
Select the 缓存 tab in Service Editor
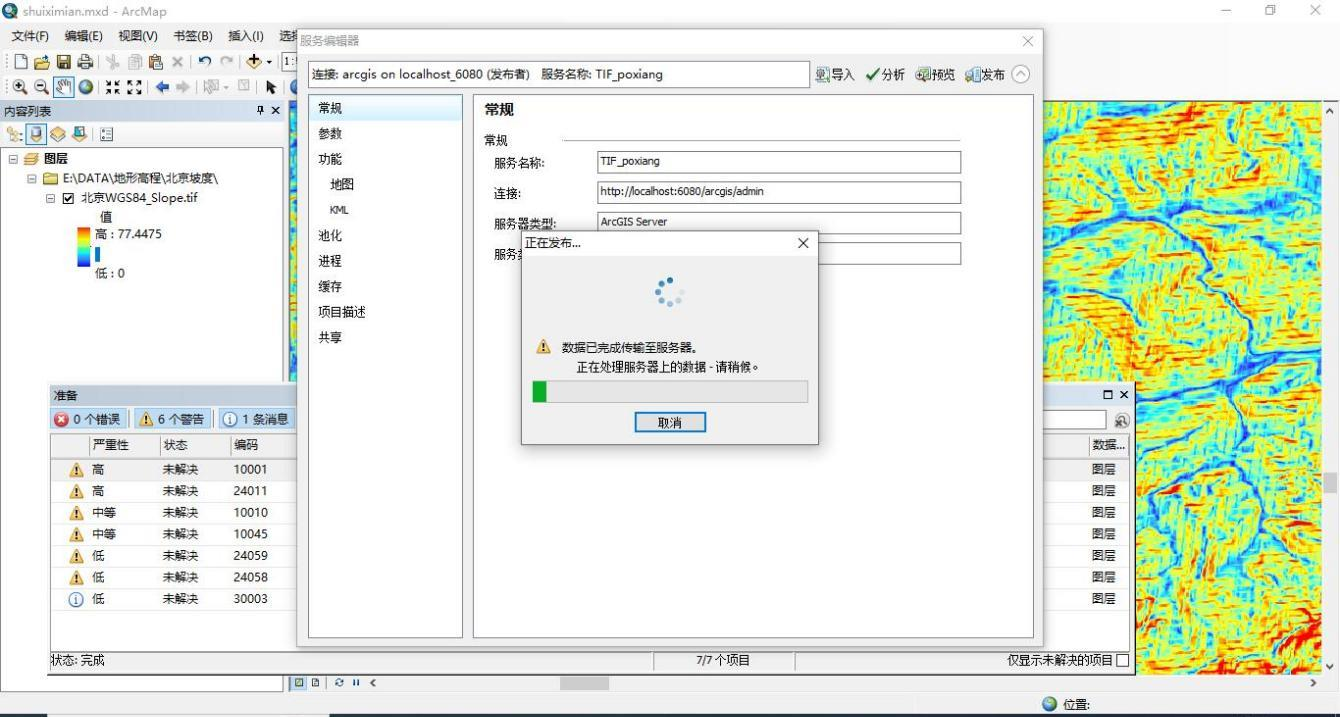point(330,286)
